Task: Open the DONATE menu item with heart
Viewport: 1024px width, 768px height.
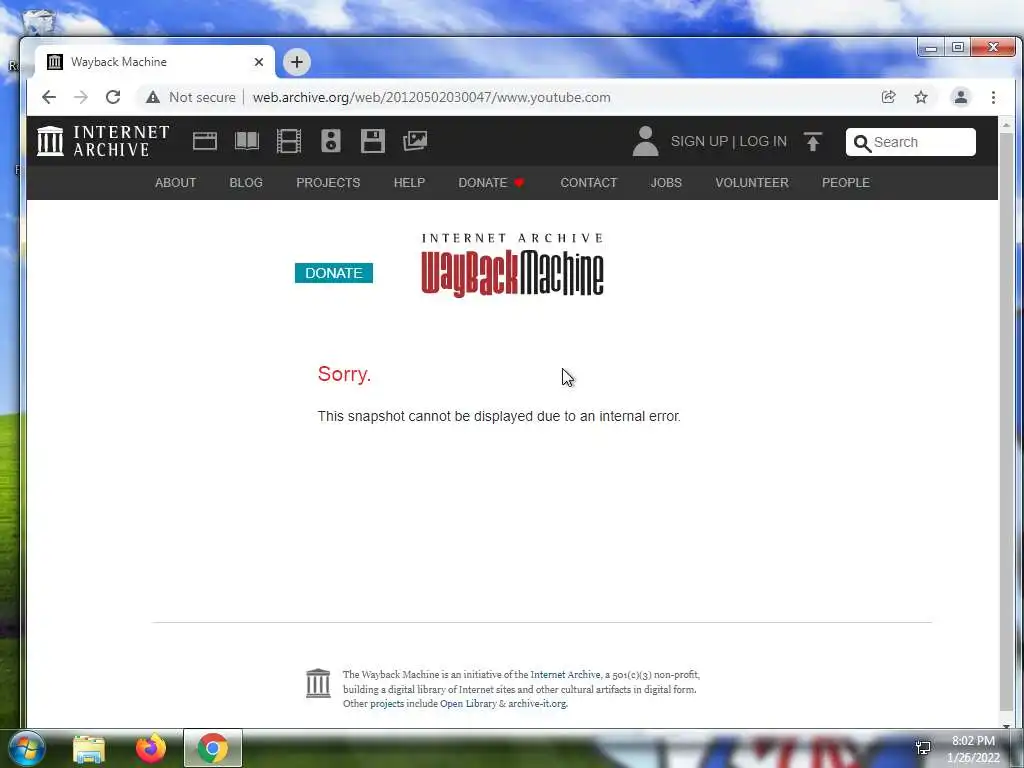Action: [491, 183]
